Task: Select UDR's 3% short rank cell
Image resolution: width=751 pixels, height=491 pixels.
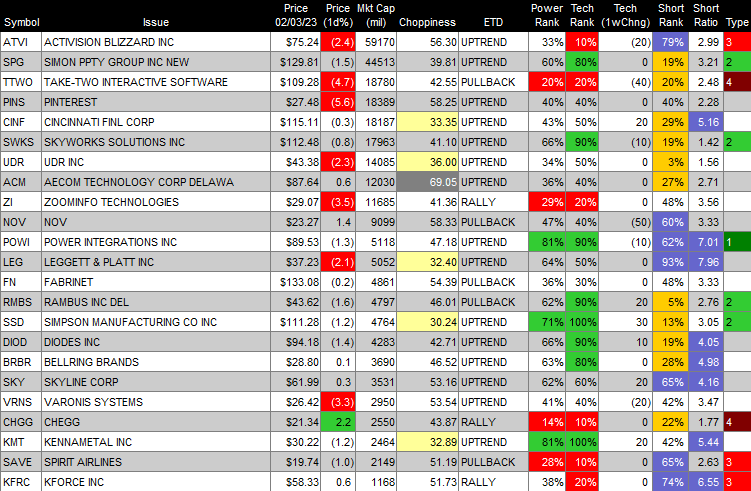Action: (671, 162)
